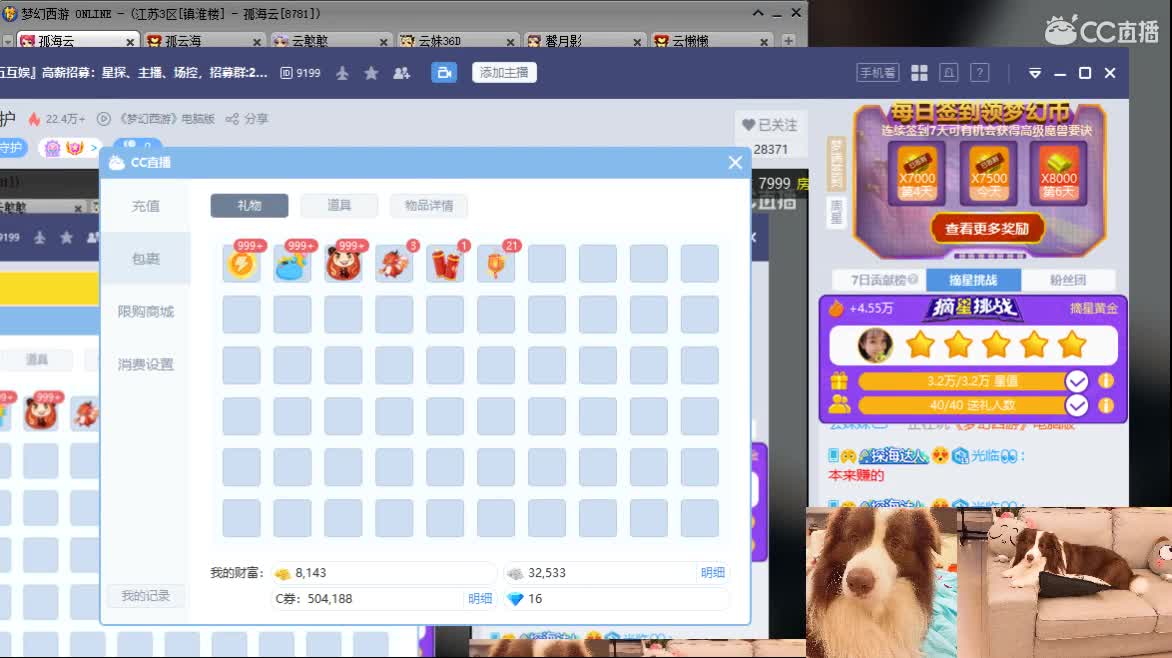Click the X7000 第4天 sign-in reward
Viewport: 1172px width, 658px height.
click(x=916, y=173)
